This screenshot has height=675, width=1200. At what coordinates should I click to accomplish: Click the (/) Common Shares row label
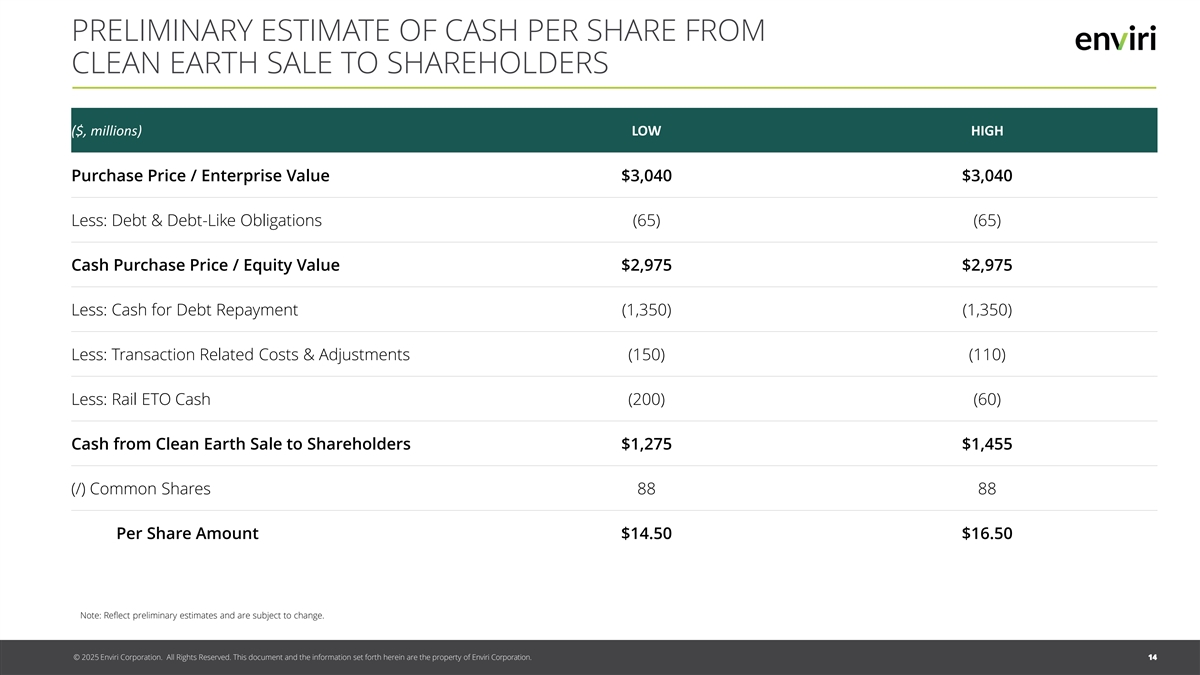point(140,489)
